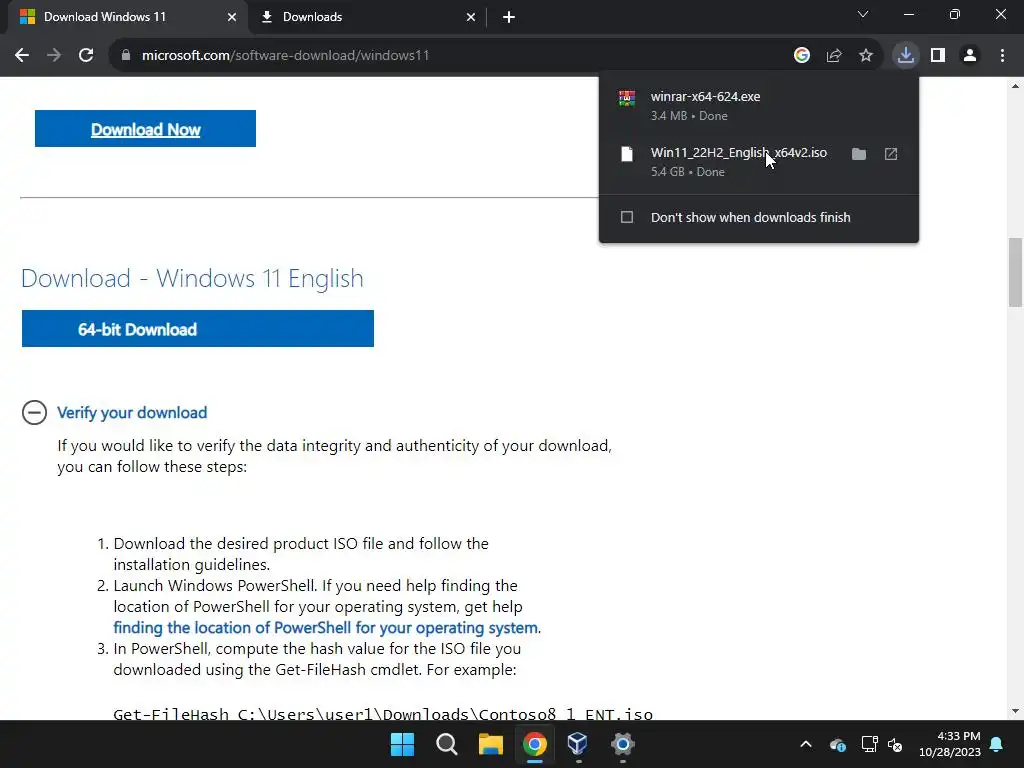1024x768 pixels.
Task: Click the 64-bit Download button
Action: pyautogui.click(x=198, y=328)
